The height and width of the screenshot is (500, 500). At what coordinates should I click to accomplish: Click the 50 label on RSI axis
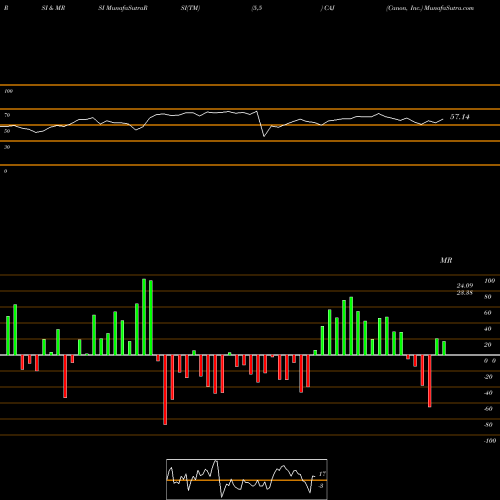[7, 131]
